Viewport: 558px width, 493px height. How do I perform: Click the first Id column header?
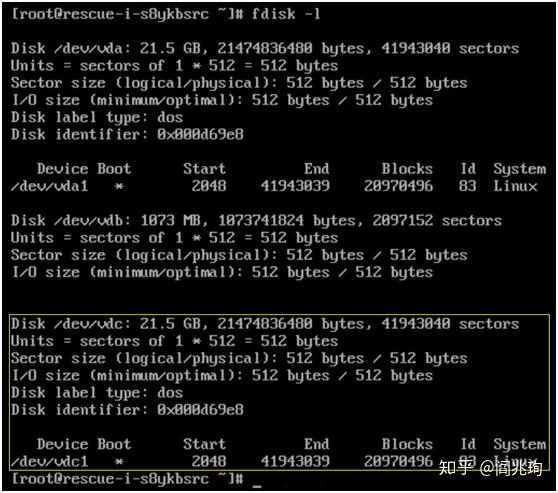[468, 169]
